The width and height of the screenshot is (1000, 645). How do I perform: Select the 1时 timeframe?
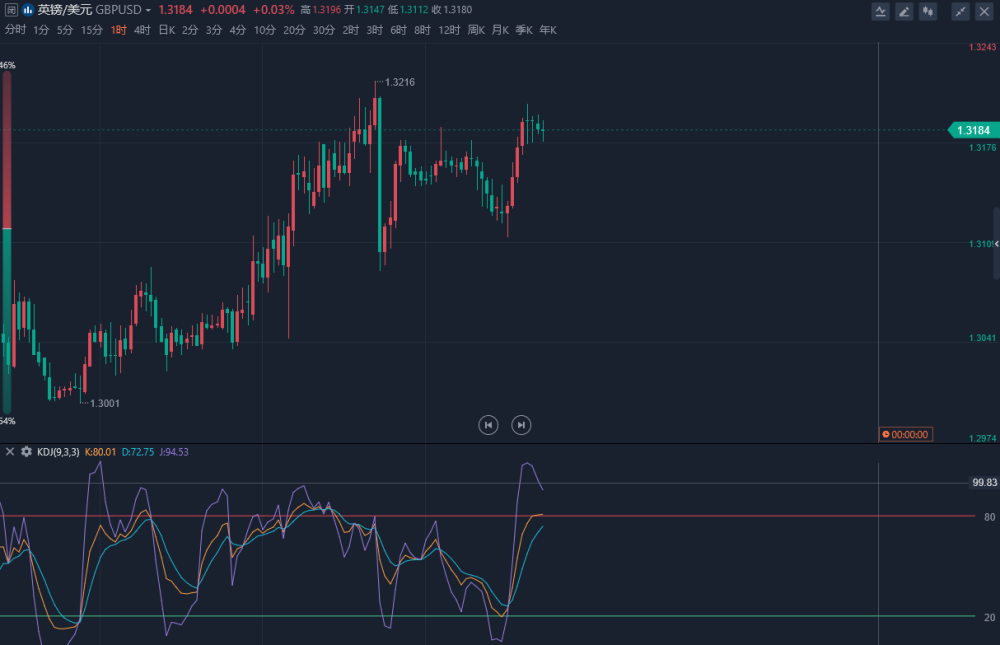(119, 30)
